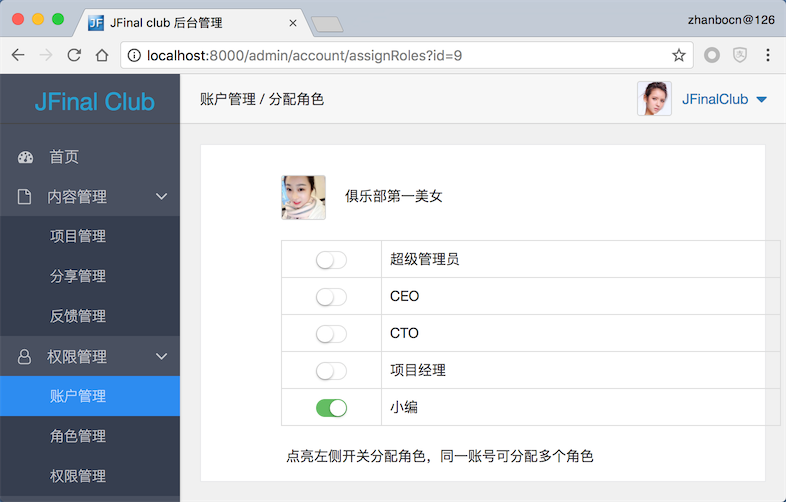Disable the 小编 role switch
The image size is (786, 502).
[x=331, y=408]
